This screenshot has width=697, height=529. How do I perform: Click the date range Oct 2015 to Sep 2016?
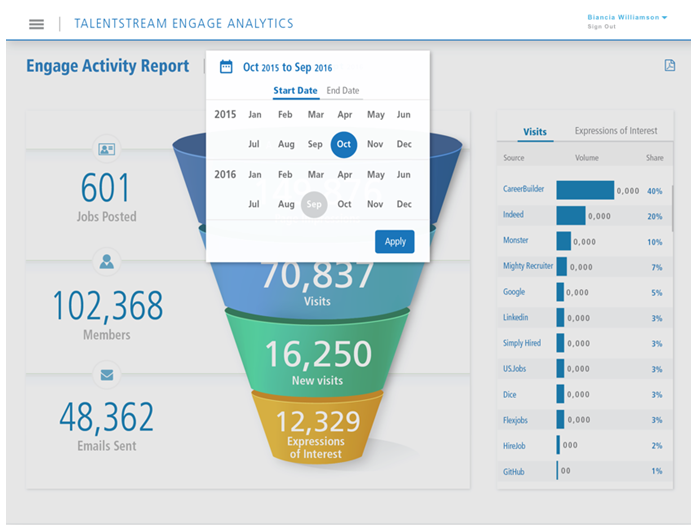point(288,67)
